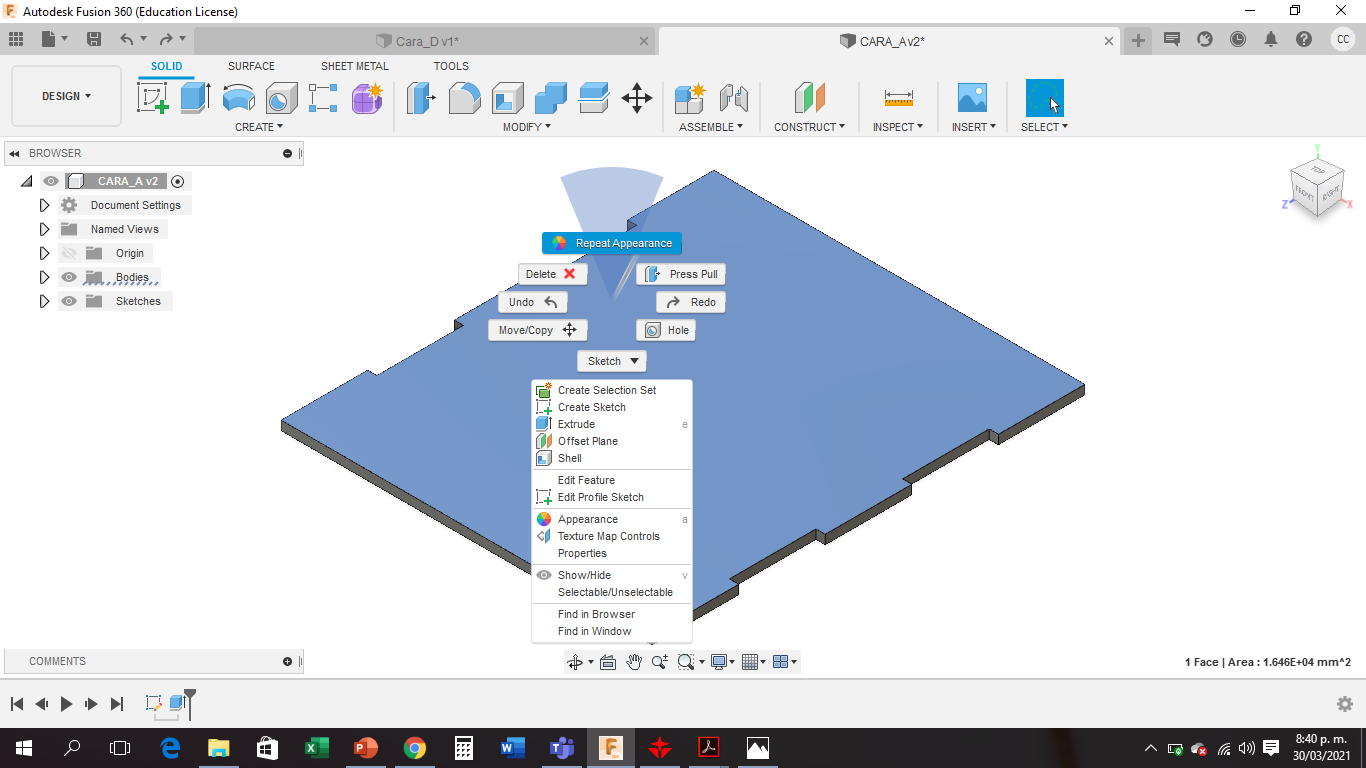Select the Move/Copy toolbar icon
Viewport: 1366px width, 768px height.
click(x=637, y=98)
